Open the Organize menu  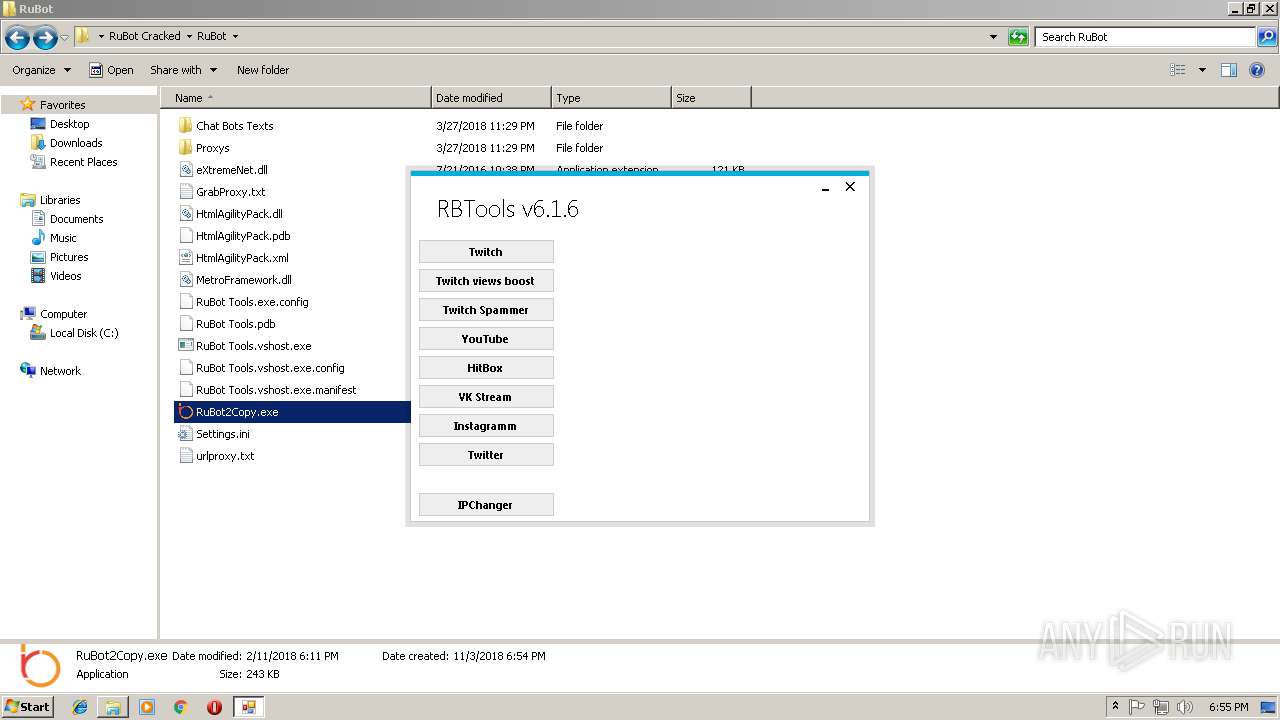[x=42, y=70]
